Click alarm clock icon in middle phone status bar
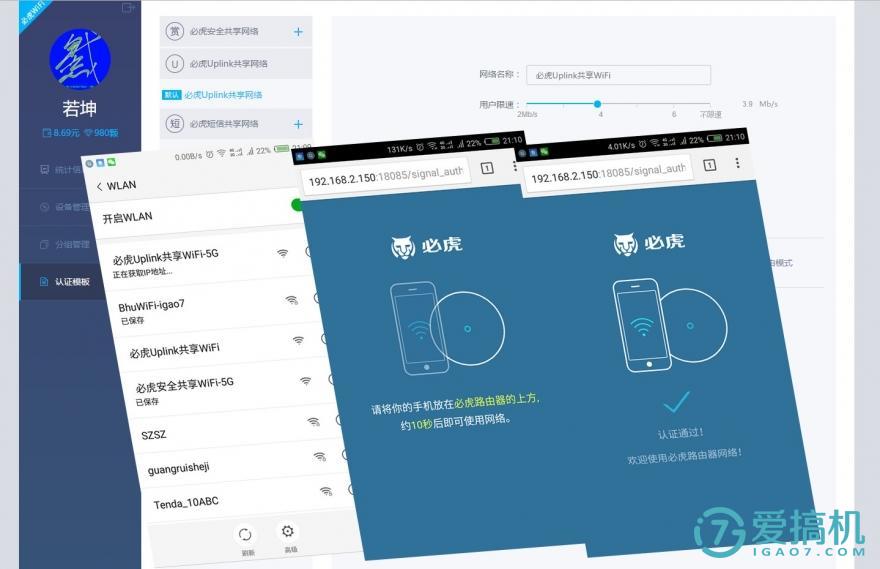 point(420,147)
